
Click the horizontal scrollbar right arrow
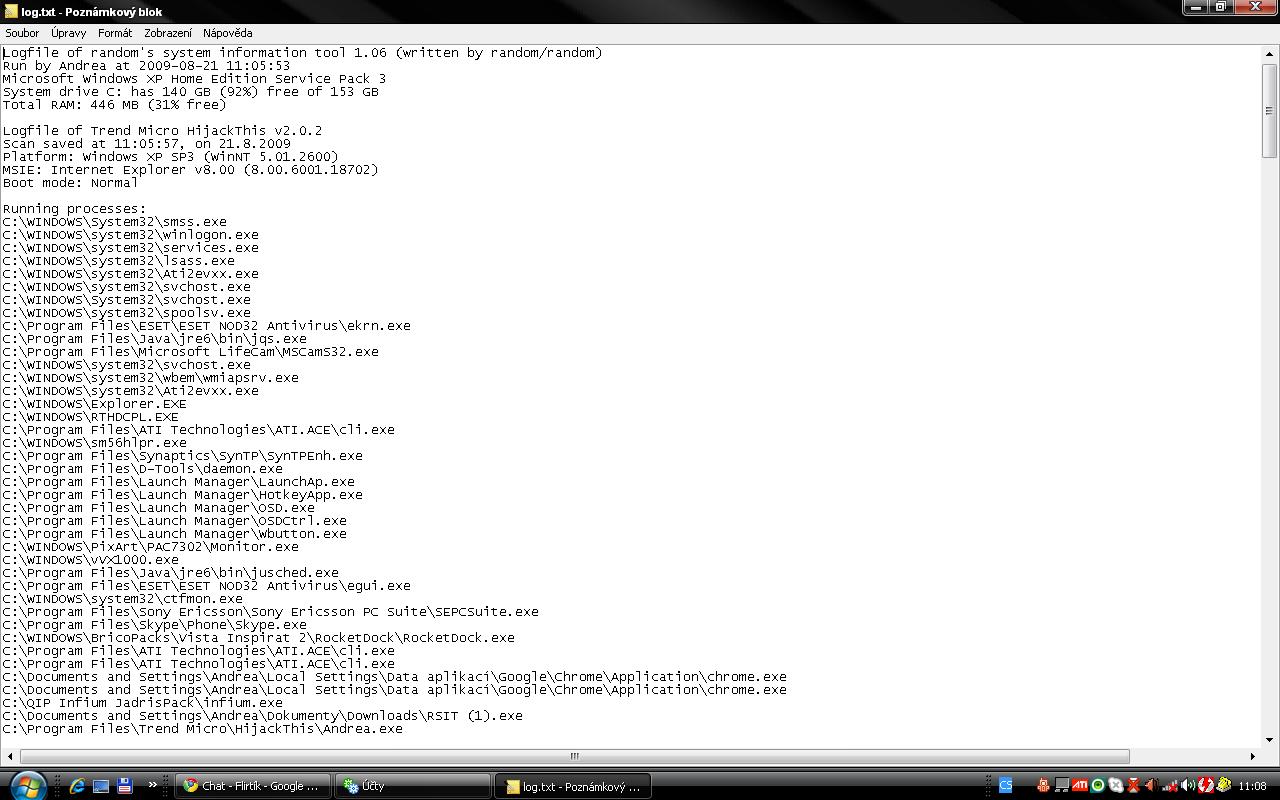pos(1252,756)
